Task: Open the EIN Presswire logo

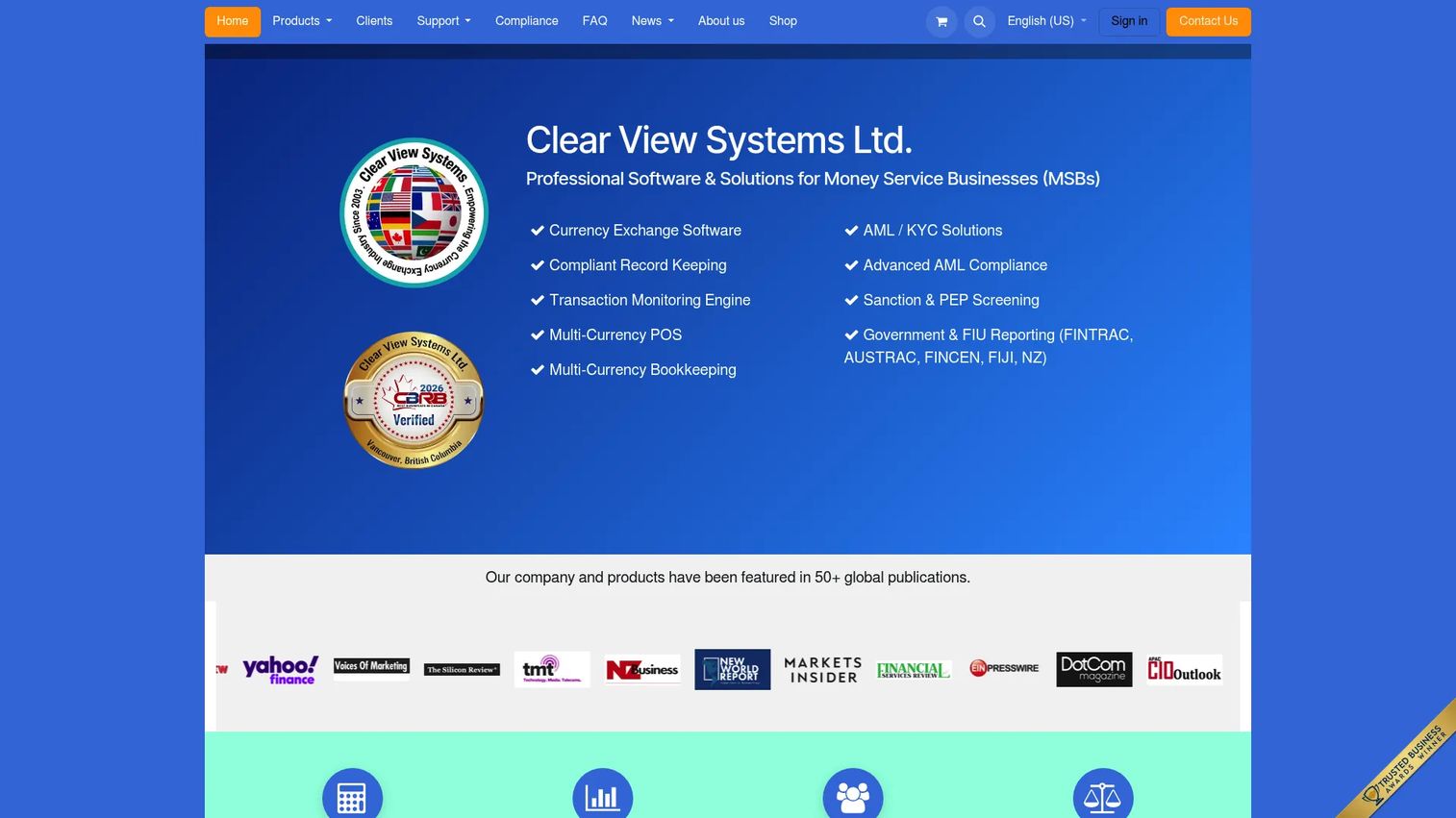Action: 1004,668
